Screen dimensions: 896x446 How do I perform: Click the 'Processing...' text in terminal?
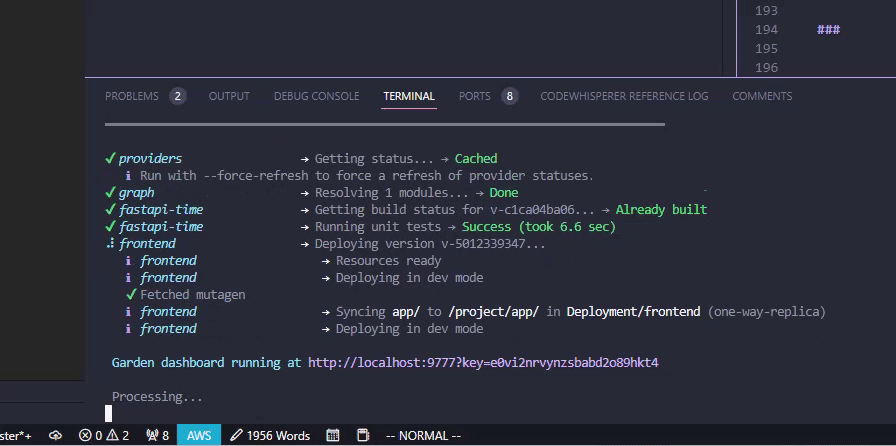pos(157,397)
